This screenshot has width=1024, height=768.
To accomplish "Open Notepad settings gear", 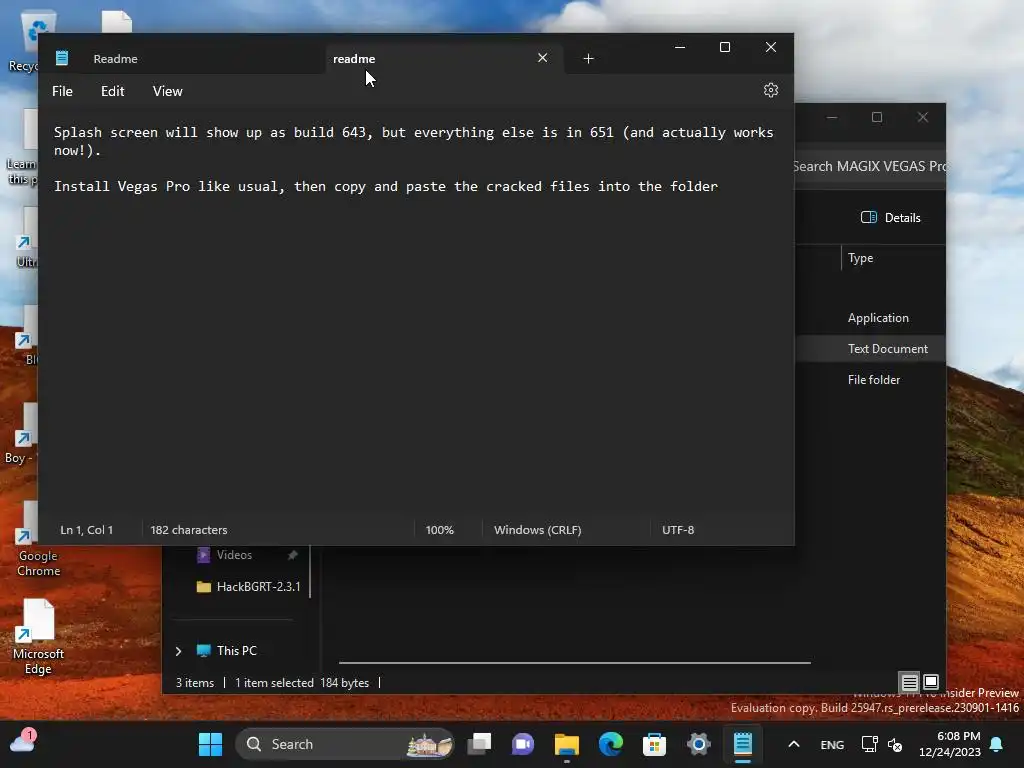I will pyautogui.click(x=771, y=90).
